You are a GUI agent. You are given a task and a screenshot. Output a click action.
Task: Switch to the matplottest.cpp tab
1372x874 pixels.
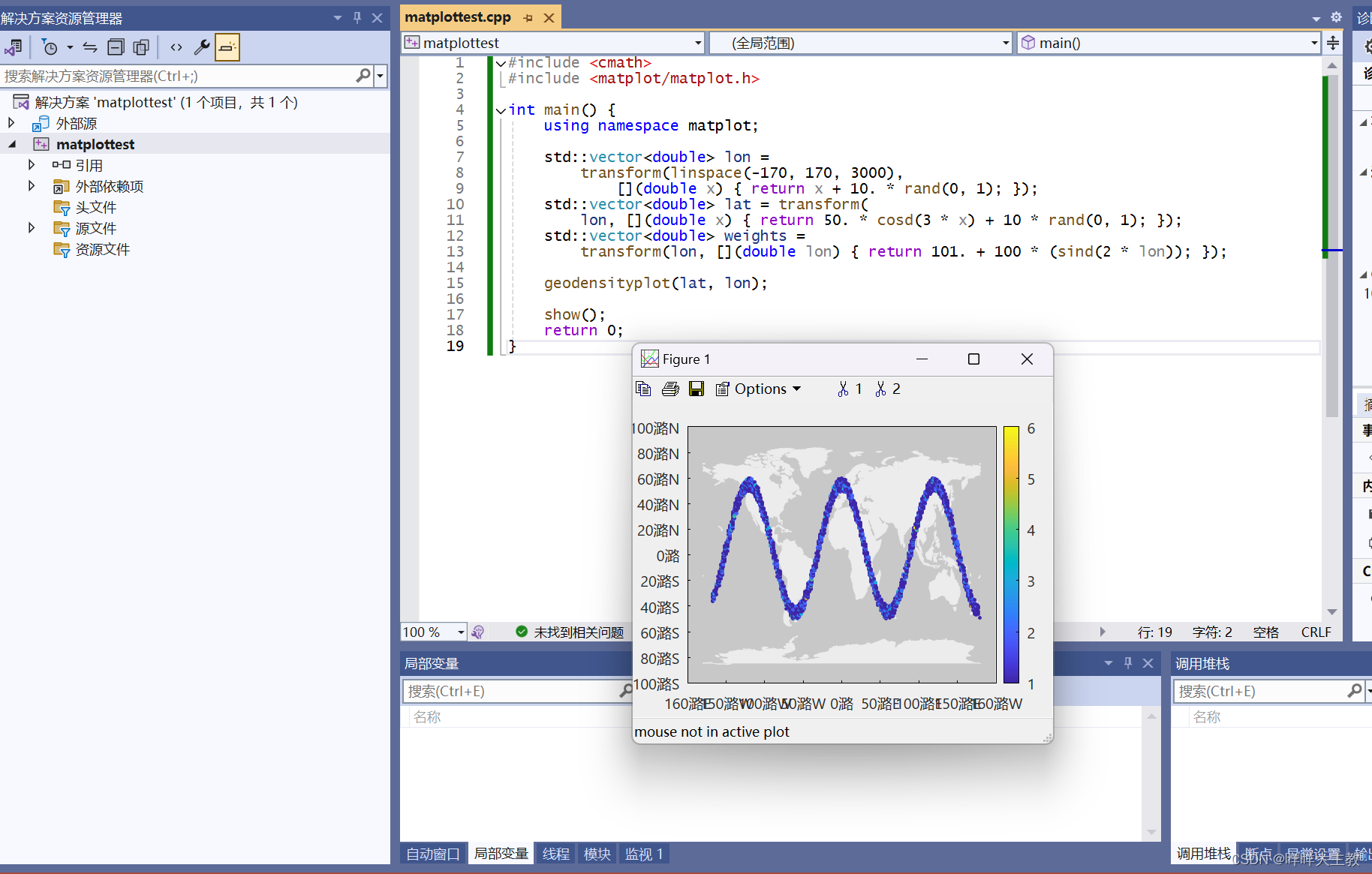pyautogui.click(x=458, y=17)
